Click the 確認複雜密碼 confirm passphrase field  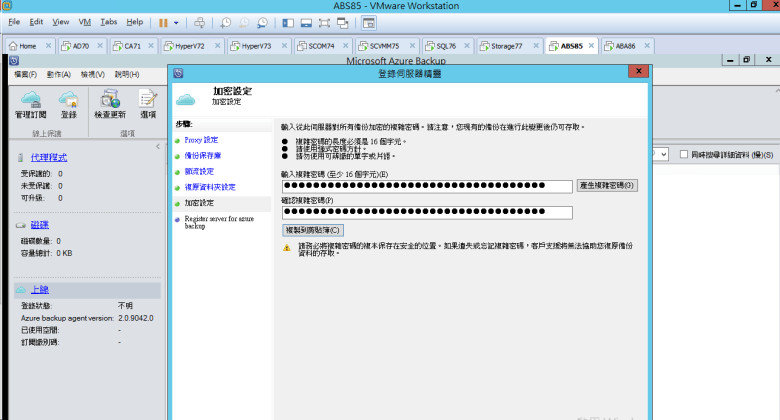click(427, 212)
